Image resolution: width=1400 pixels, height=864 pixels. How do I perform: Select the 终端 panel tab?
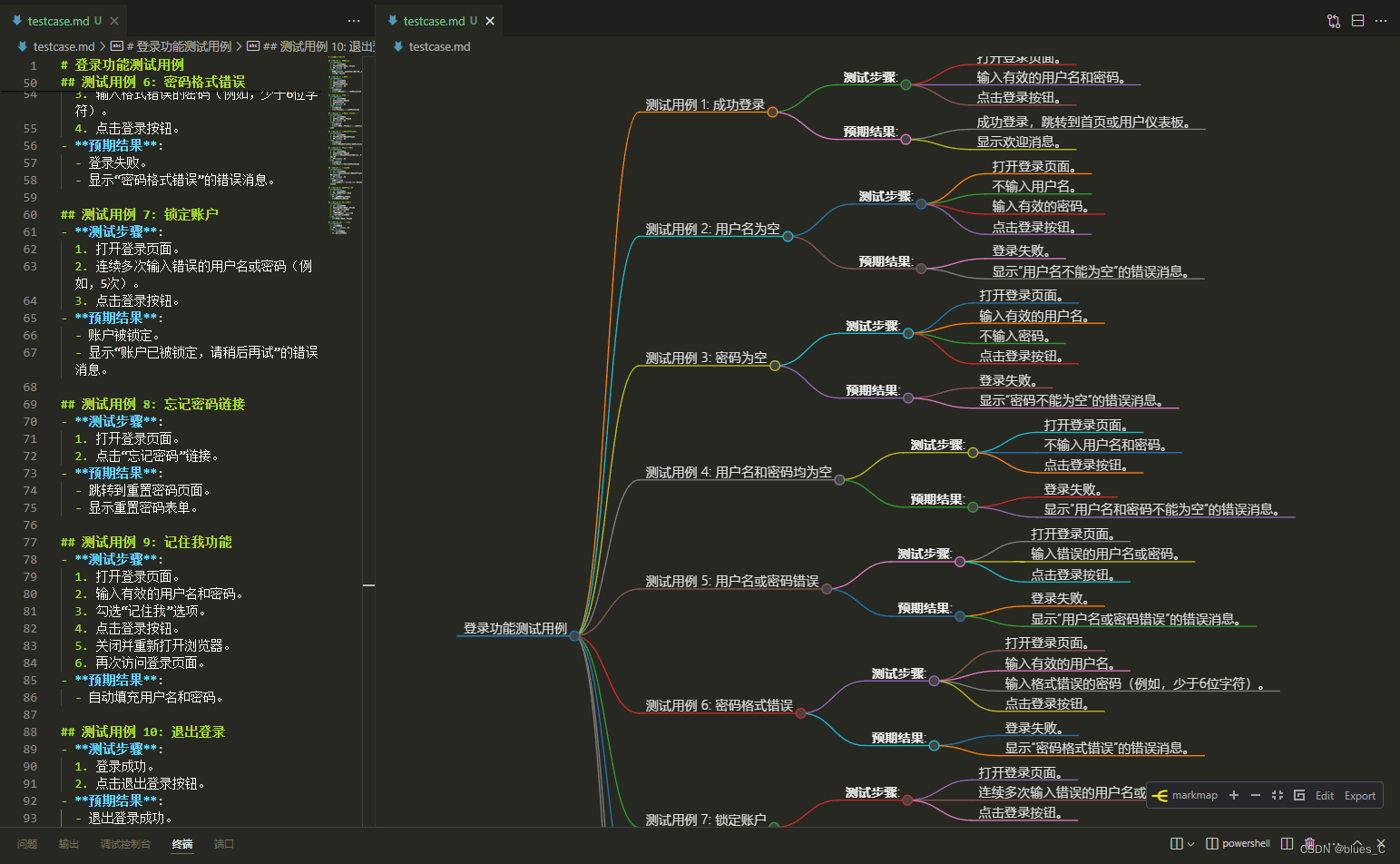(182, 844)
